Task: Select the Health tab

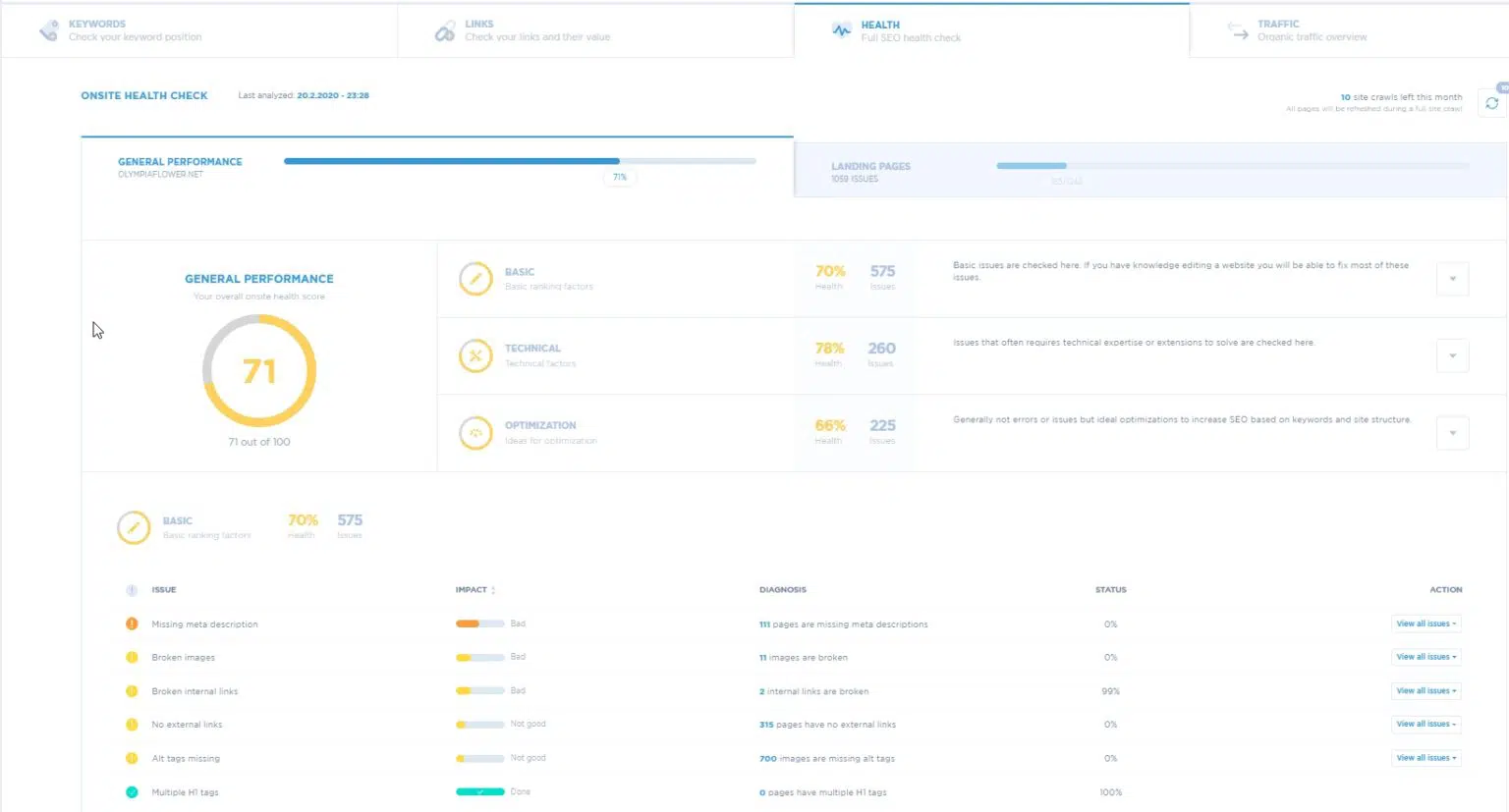Action: coord(991,30)
